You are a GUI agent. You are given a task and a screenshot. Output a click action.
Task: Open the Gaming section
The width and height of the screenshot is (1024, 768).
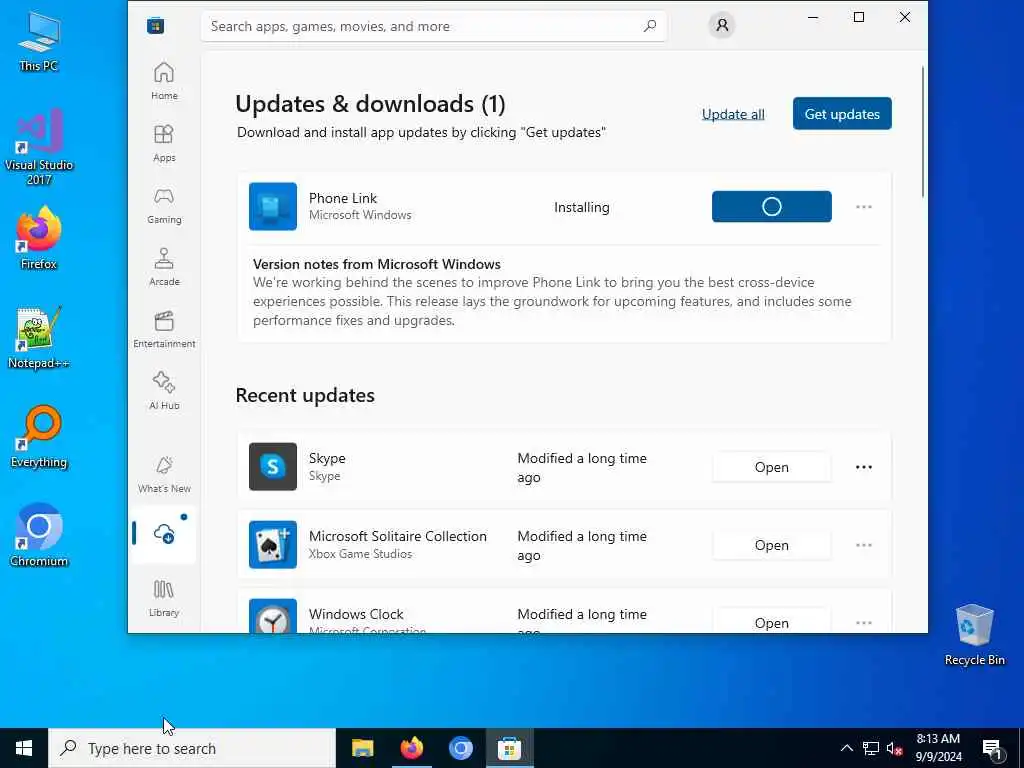pos(164,205)
